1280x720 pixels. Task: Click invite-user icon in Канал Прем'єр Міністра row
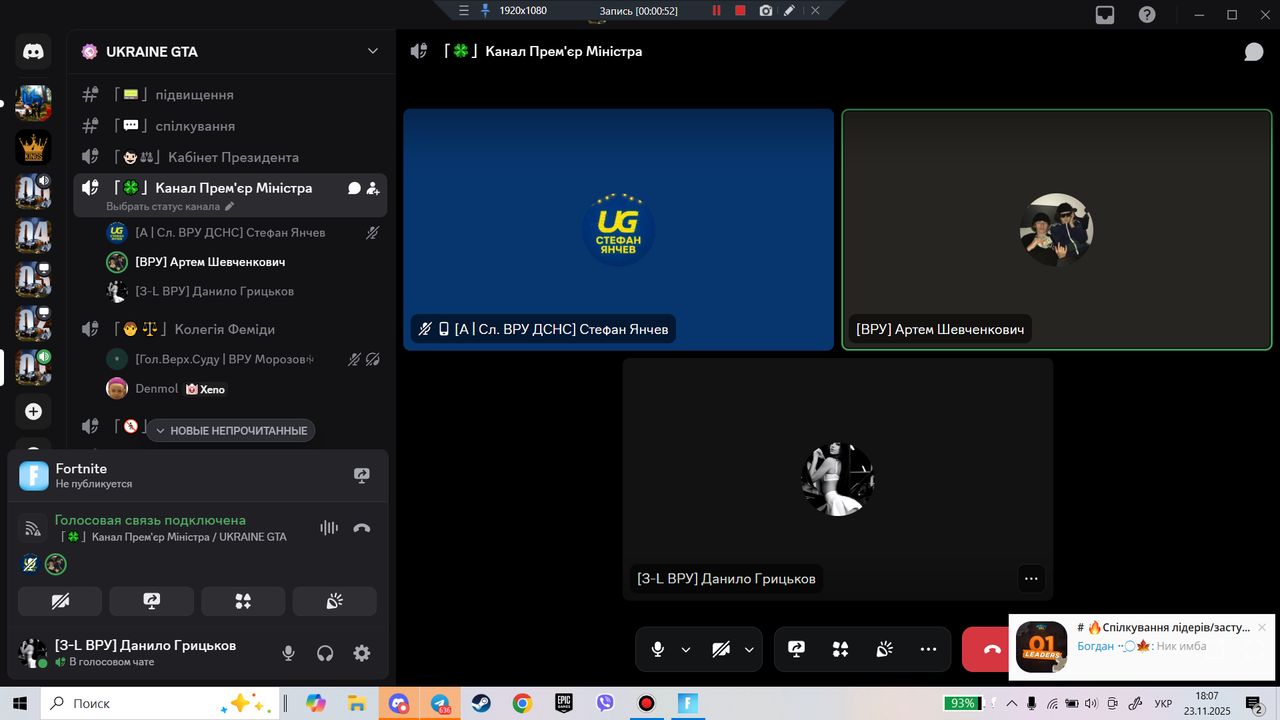coord(373,188)
